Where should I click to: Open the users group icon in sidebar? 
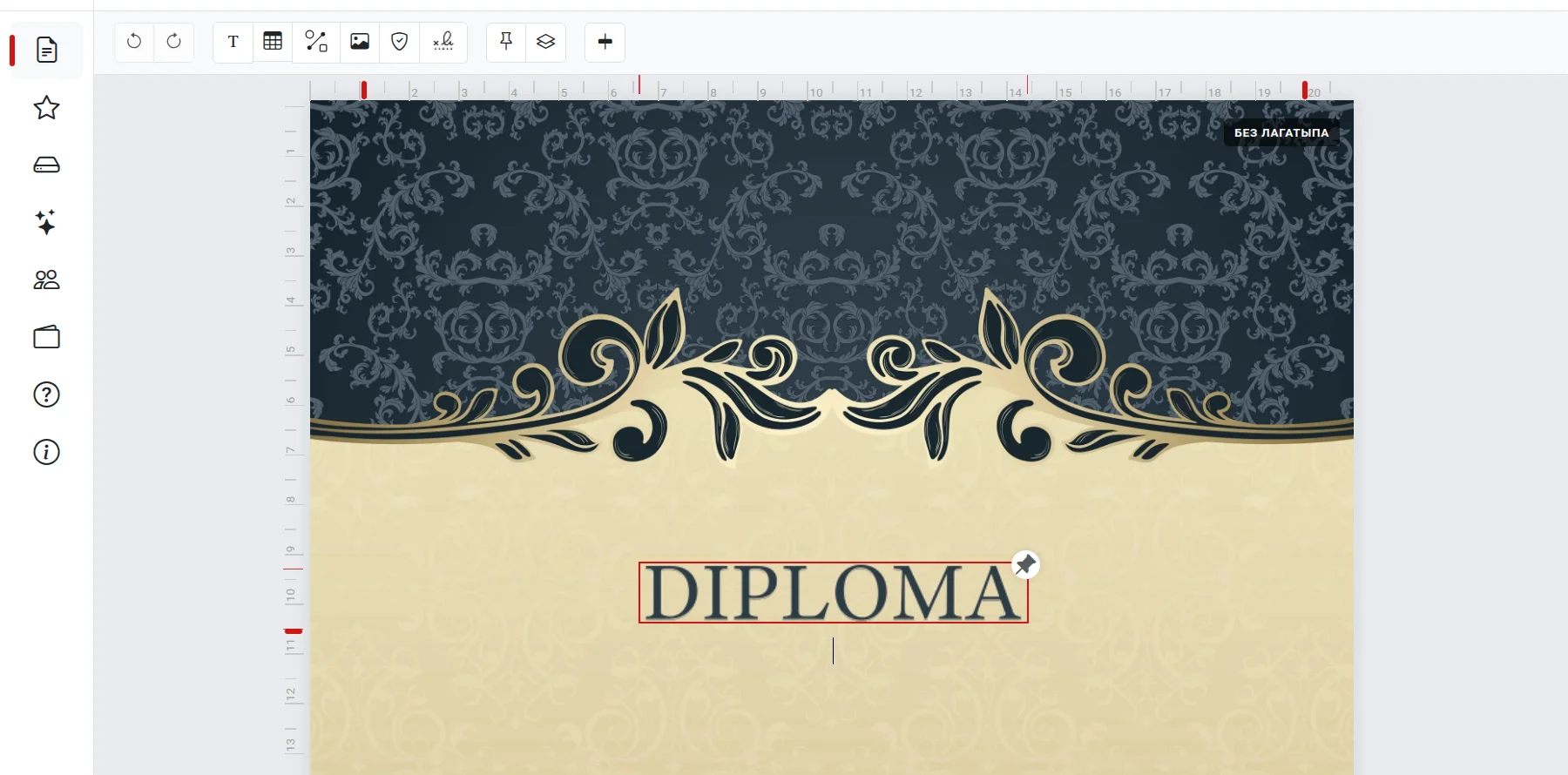click(x=46, y=280)
